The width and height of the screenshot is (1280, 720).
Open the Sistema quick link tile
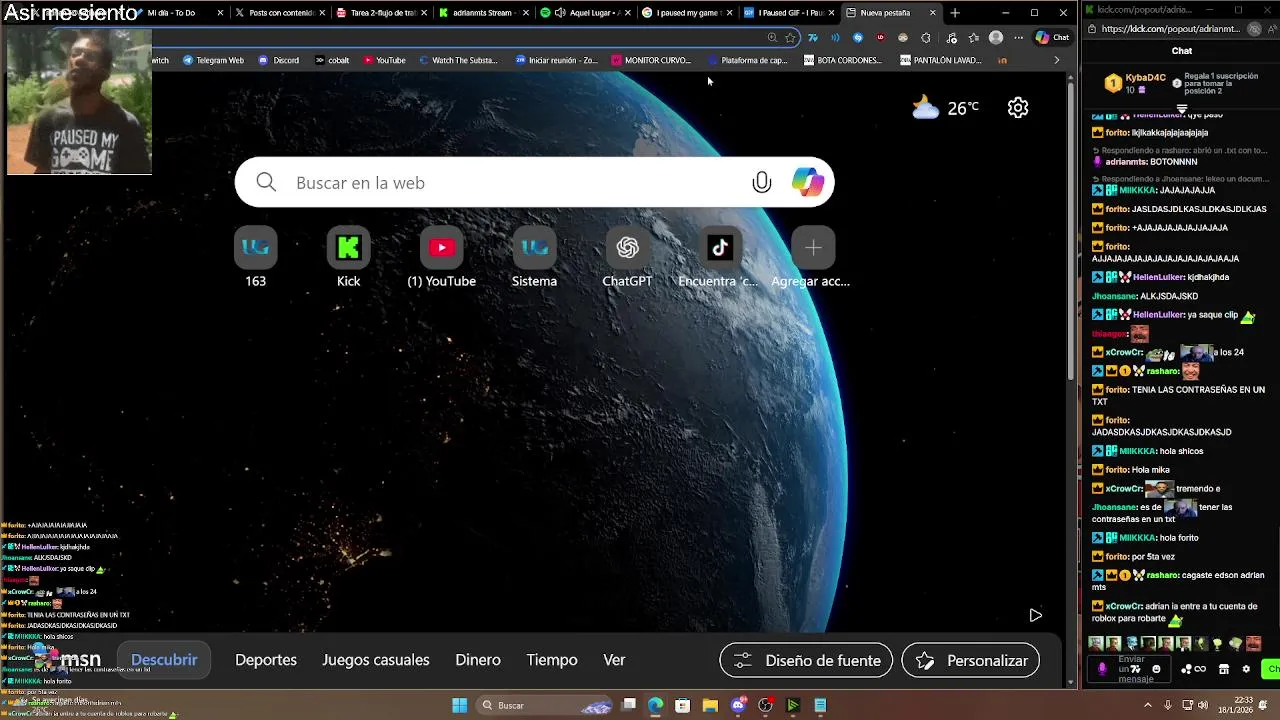[x=534, y=257]
